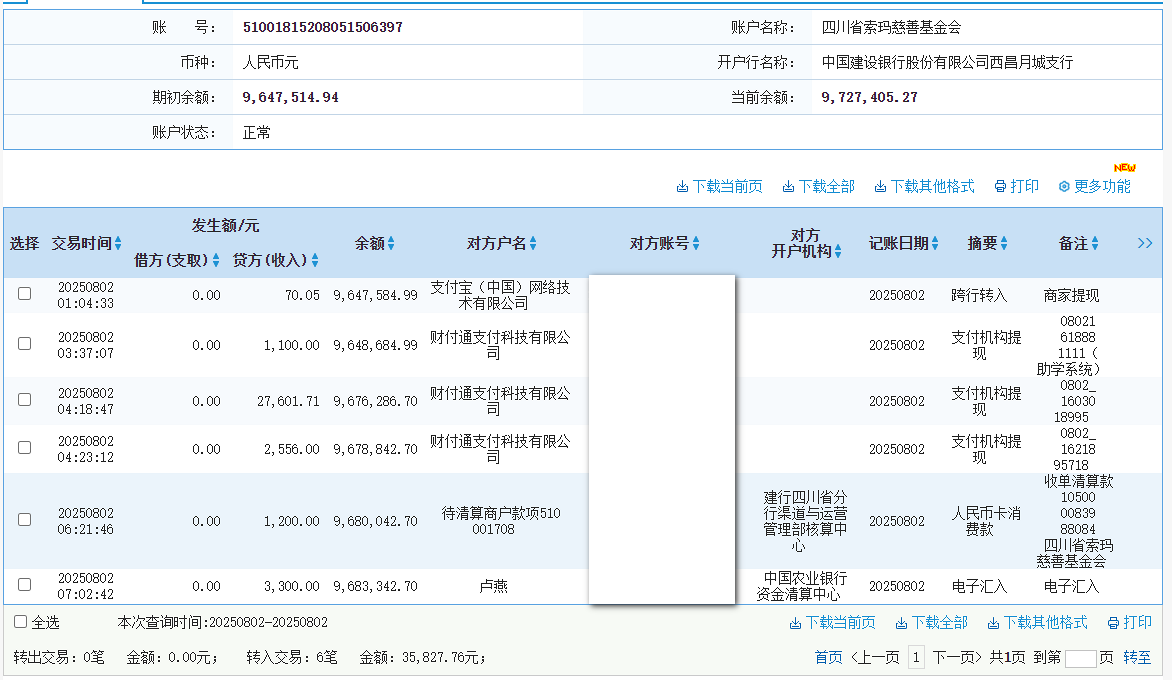This screenshot has height=680, width=1172.
Task: Sort by 记账日期 column arrows
Action: (x=935, y=243)
